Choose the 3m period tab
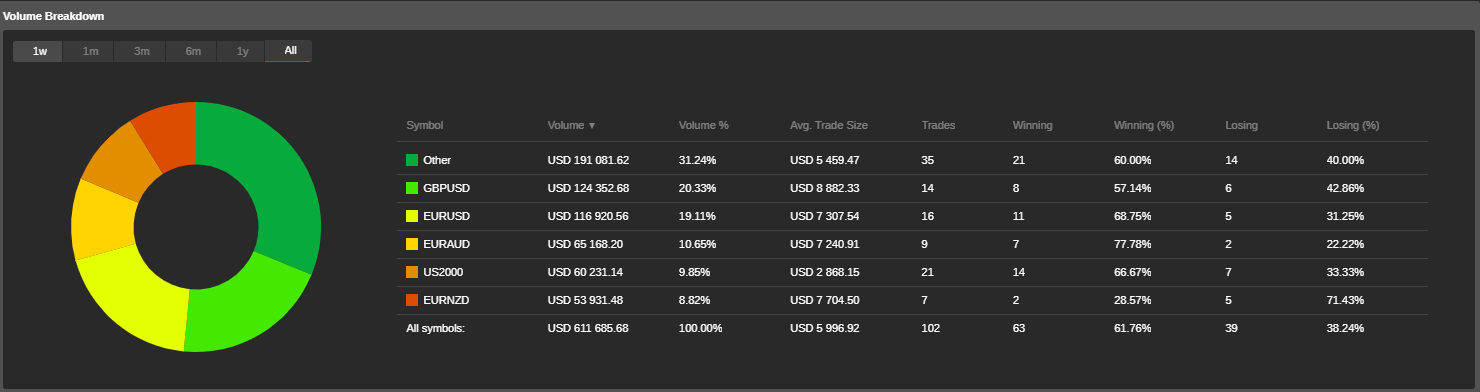 pos(141,51)
